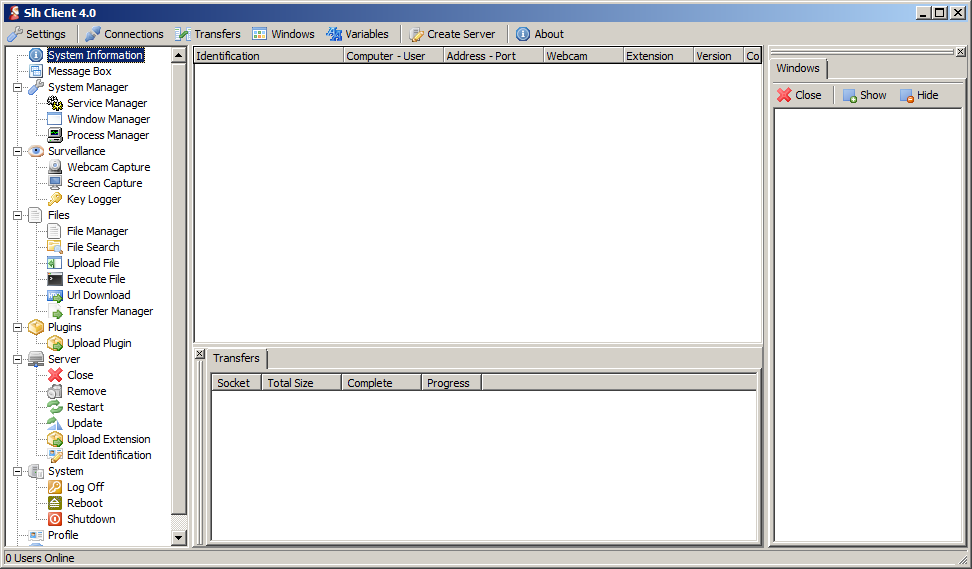Click the Edit Identification icon
This screenshot has height=569, width=972.
(55, 455)
